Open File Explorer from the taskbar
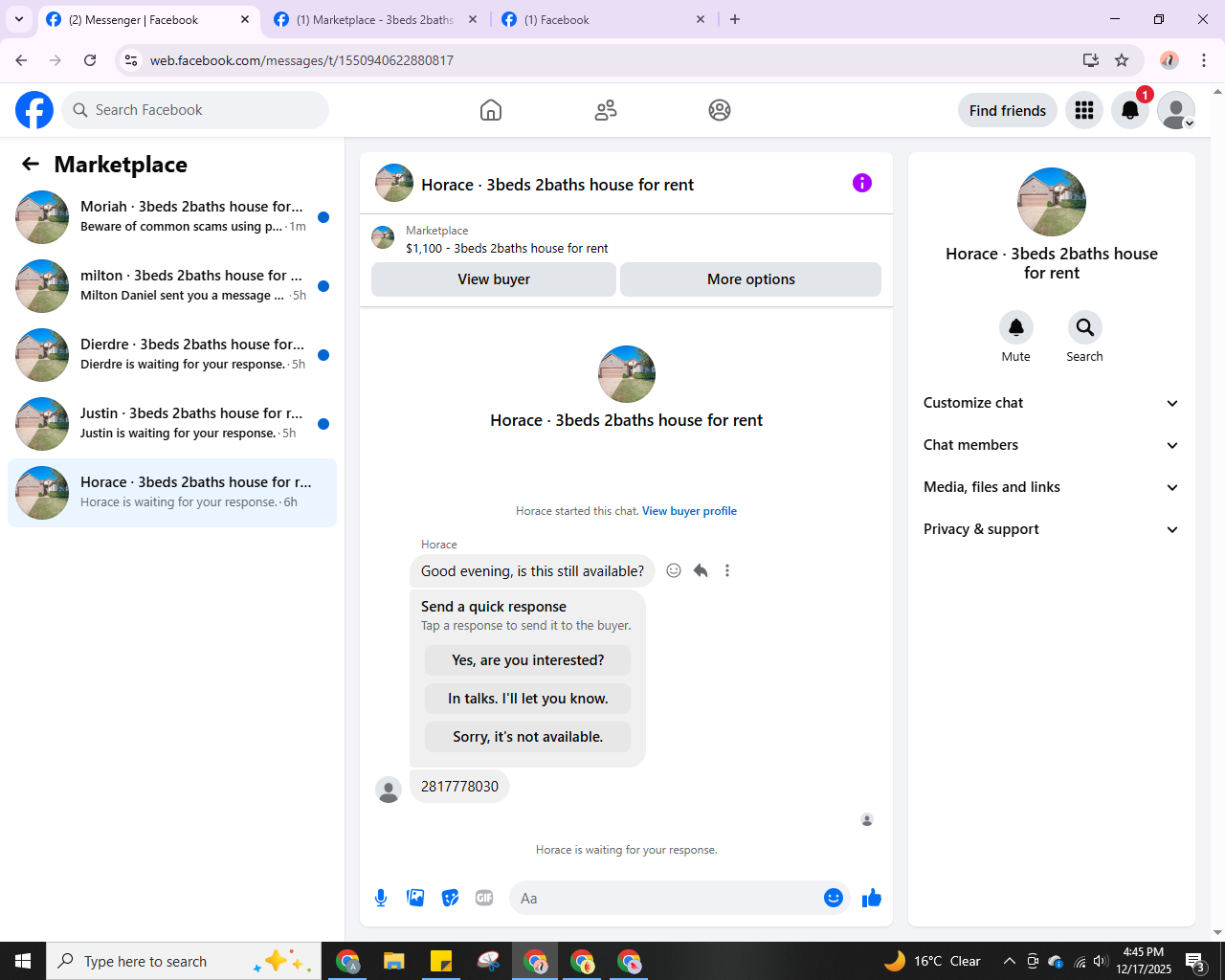This screenshot has height=980, width=1225. pyautogui.click(x=394, y=961)
